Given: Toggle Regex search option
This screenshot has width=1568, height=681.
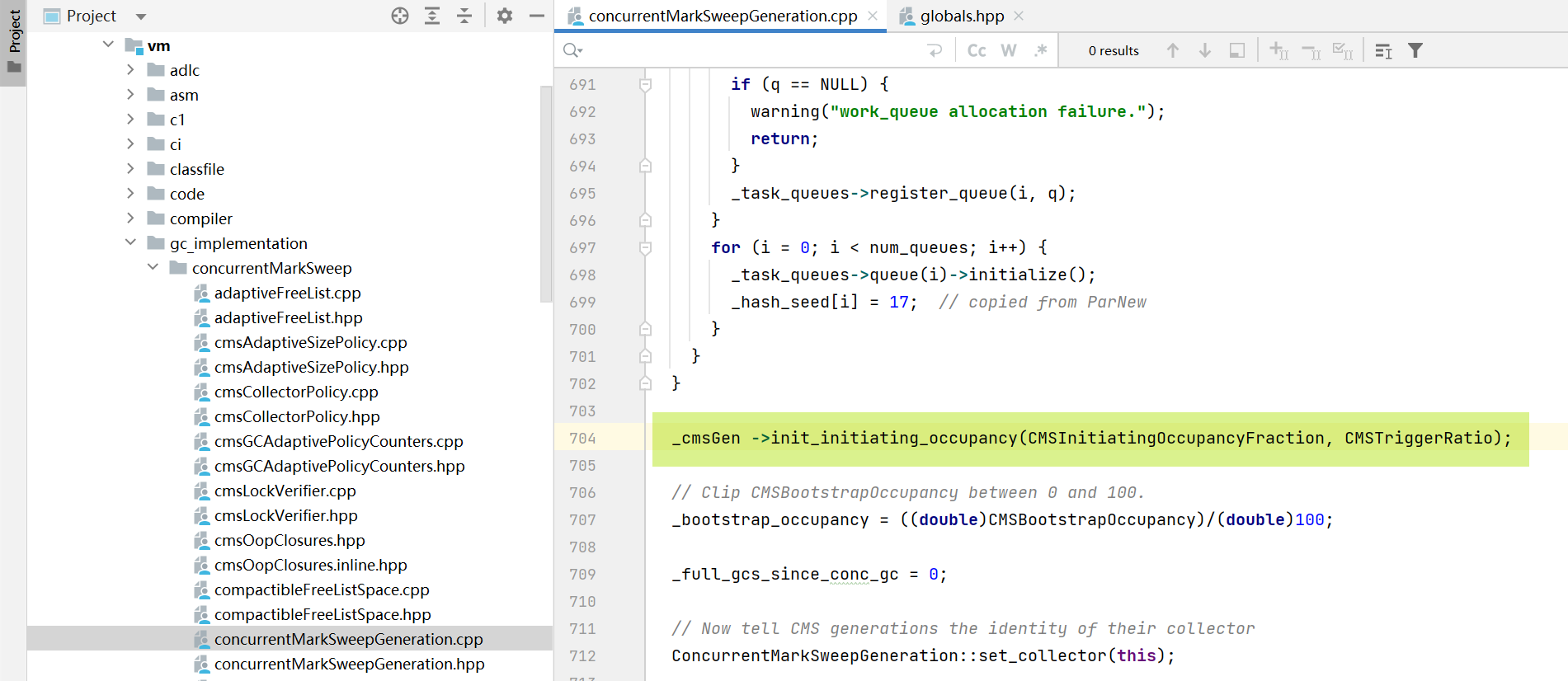Looking at the screenshot, I should pos(1041,51).
